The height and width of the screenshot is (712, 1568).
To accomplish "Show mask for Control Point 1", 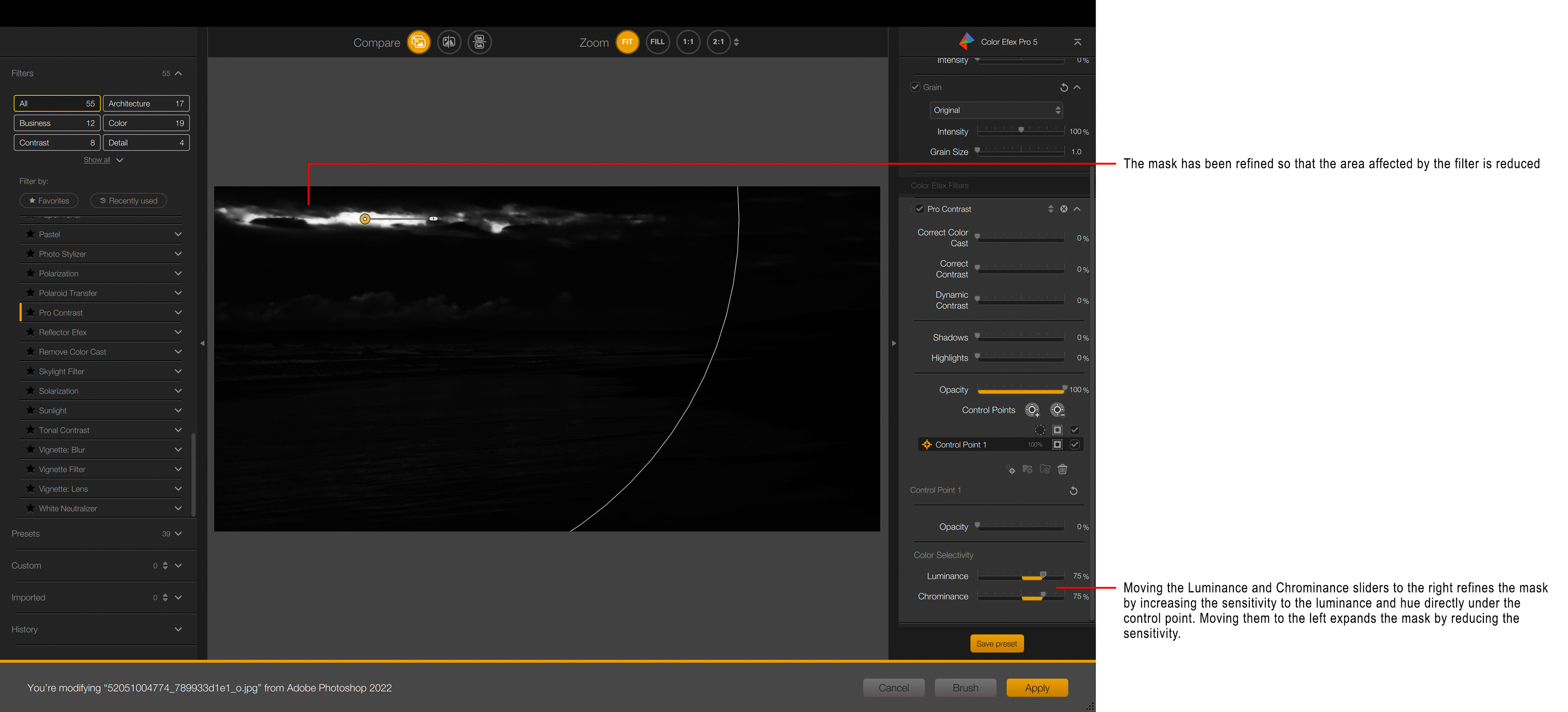I will [1057, 444].
